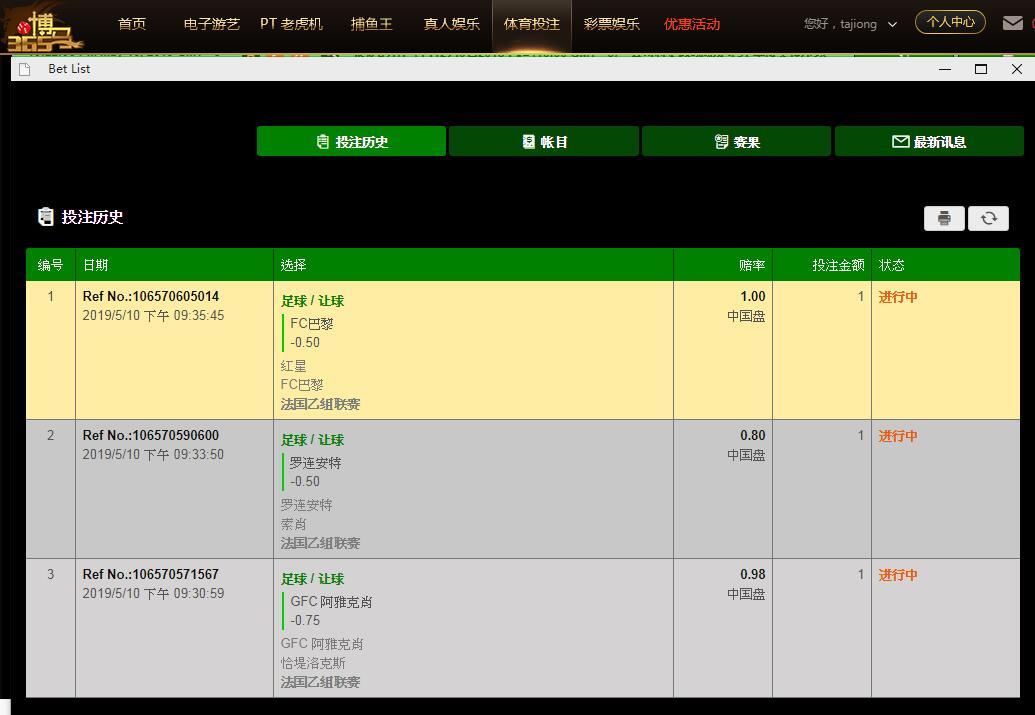Open the 帐目 tab

coord(544,141)
